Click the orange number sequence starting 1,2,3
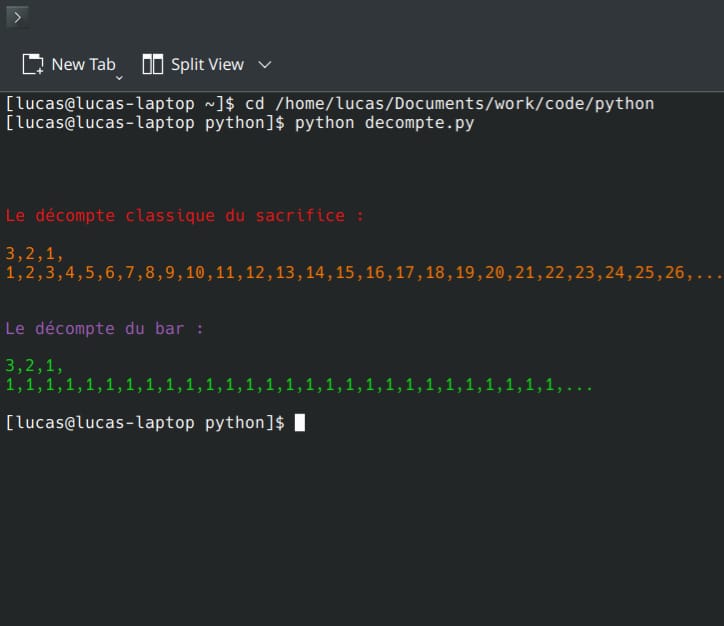Image resolution: width=724 pixels, height=626 pixels. click(x=350, y=272)
